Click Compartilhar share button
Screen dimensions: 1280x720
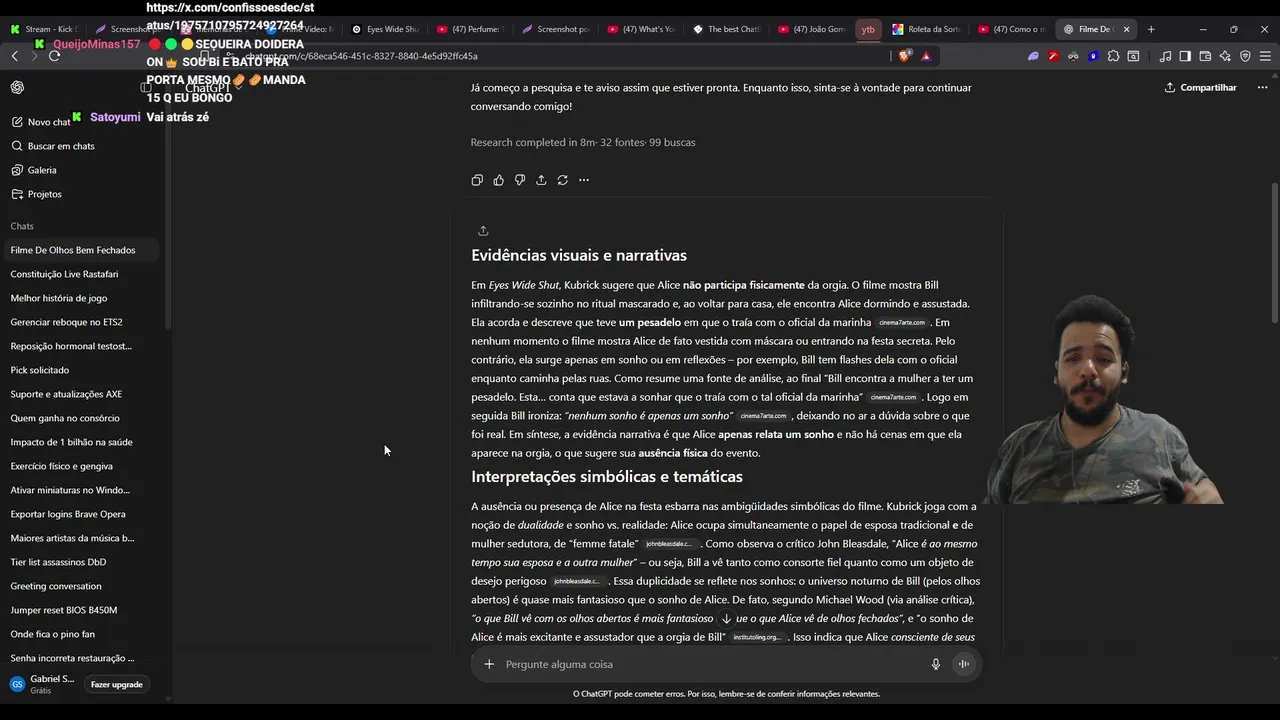[x=1200, y=88]
